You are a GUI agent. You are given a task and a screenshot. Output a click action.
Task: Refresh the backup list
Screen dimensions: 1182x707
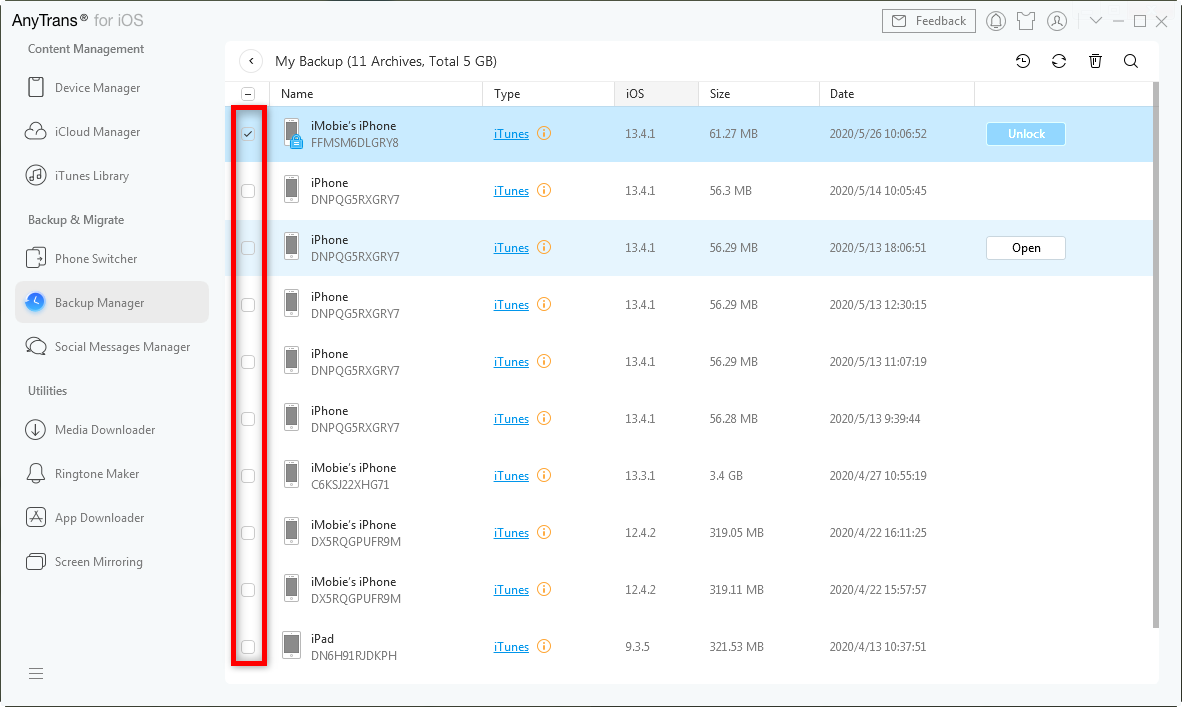pyautogui.click(x=1059, y=61)
